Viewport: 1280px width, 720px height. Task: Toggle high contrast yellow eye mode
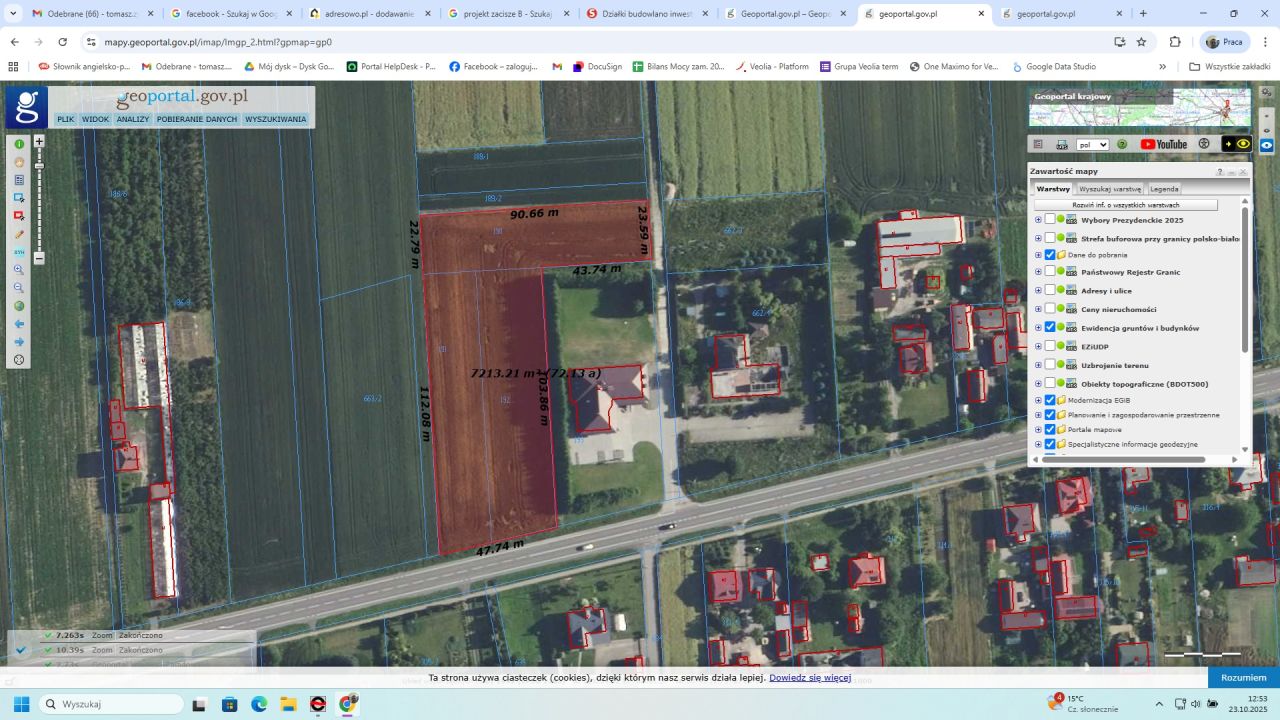1236,144
